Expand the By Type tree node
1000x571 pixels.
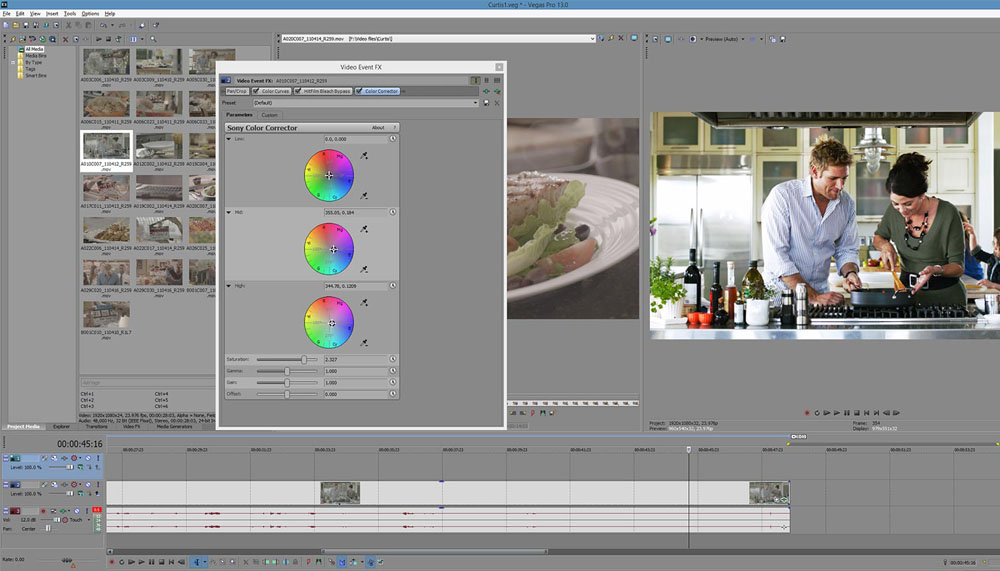coord(13,63)
